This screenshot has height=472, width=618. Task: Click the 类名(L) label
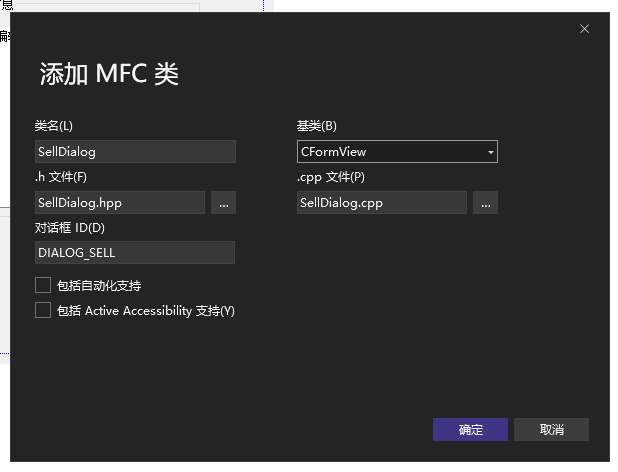tap(54, 126)
